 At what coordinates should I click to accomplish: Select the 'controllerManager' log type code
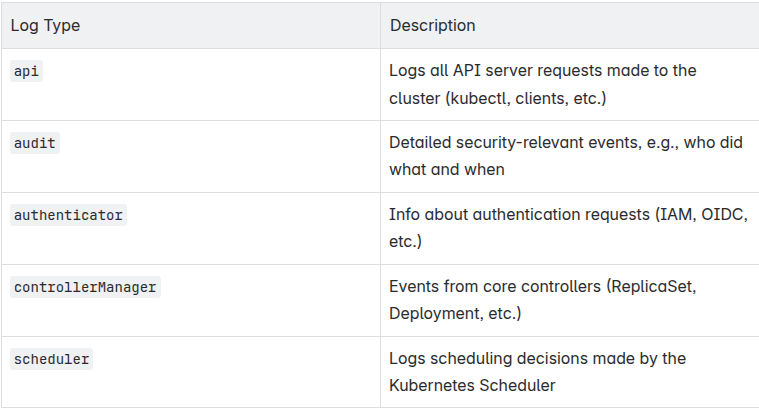(85, 287)
